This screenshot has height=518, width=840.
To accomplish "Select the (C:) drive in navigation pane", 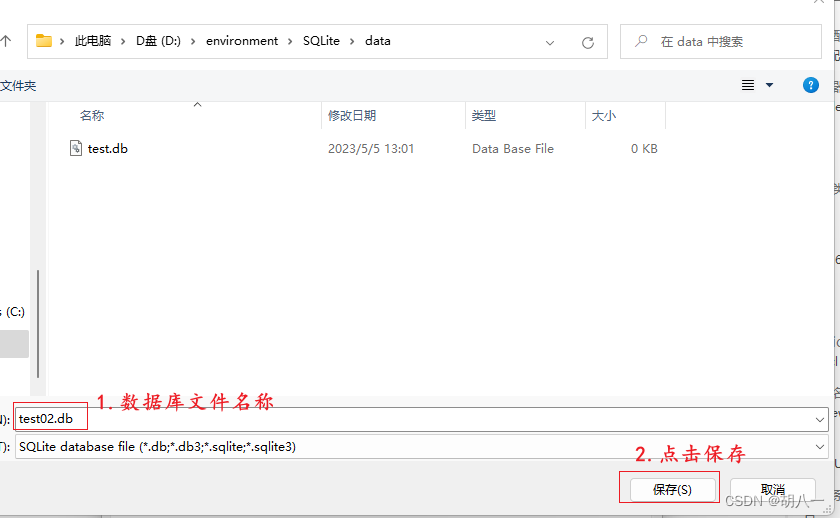I will pos(13,312).
